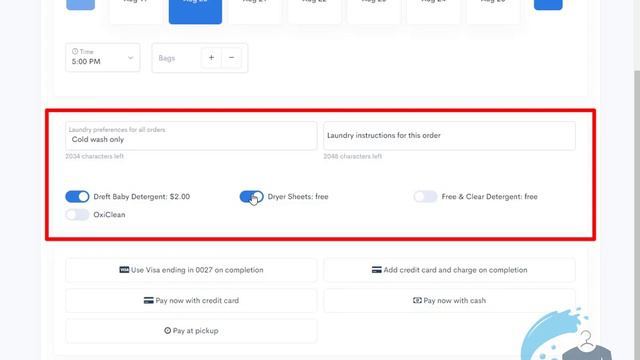Click the card icon on Add credit card
640x360 pixels.
377,270
